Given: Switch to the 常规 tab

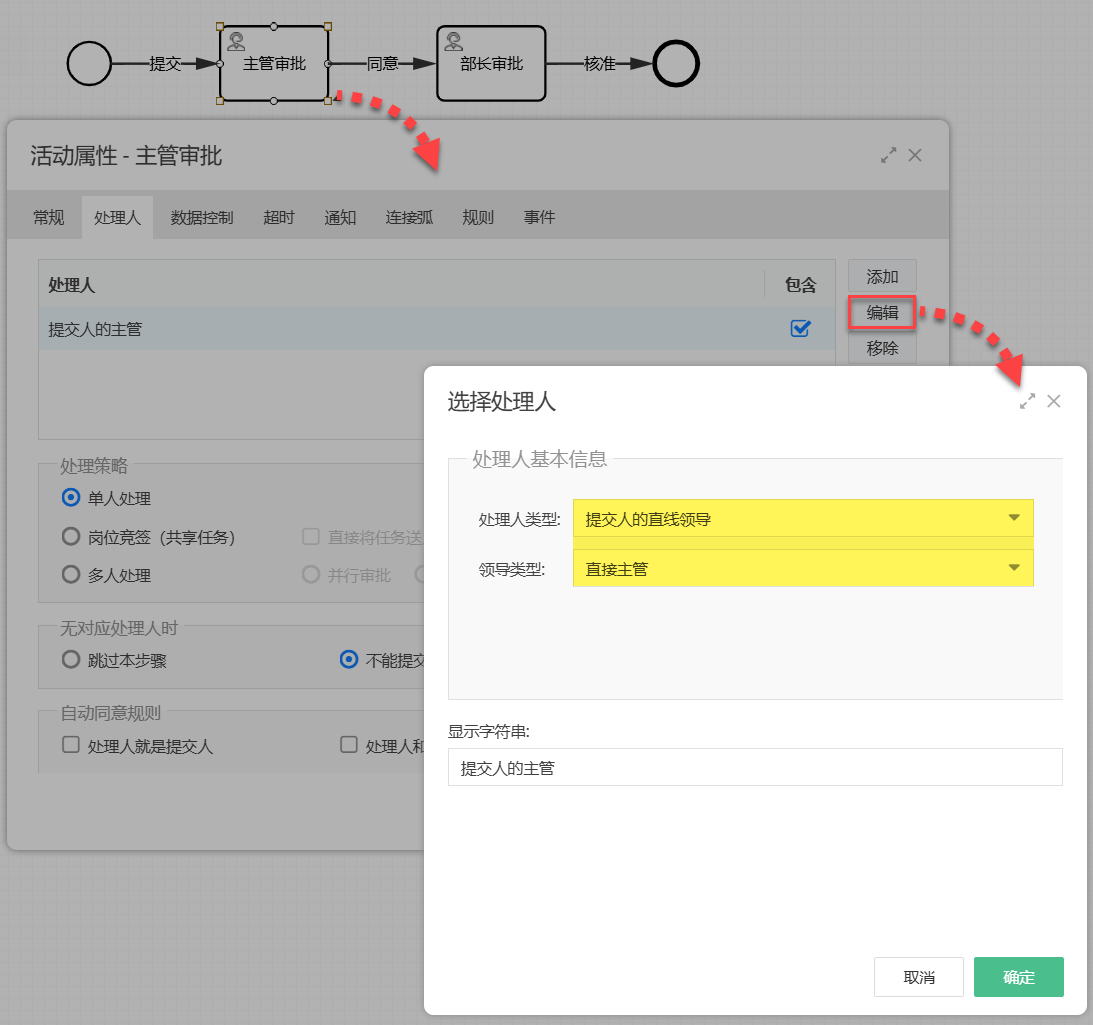Looking at the screenshot, I should tap(48, 216).
